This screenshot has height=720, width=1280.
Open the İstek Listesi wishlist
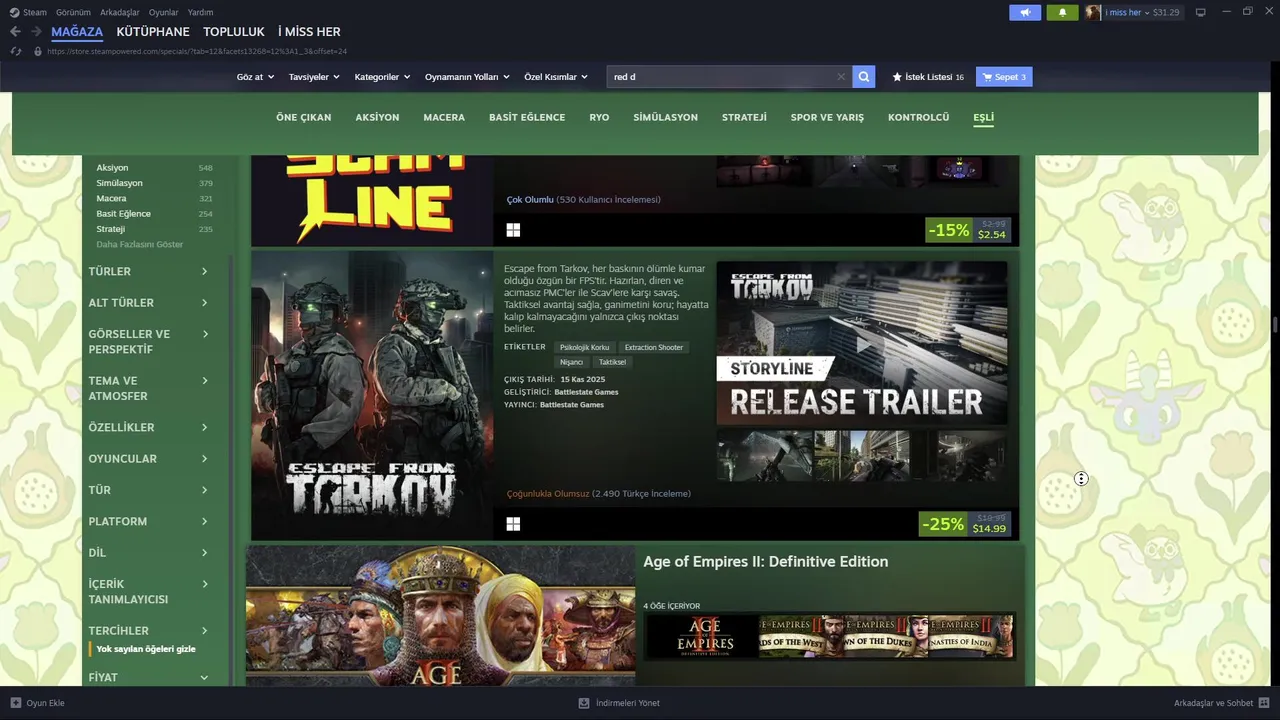(x=928, y=77)
